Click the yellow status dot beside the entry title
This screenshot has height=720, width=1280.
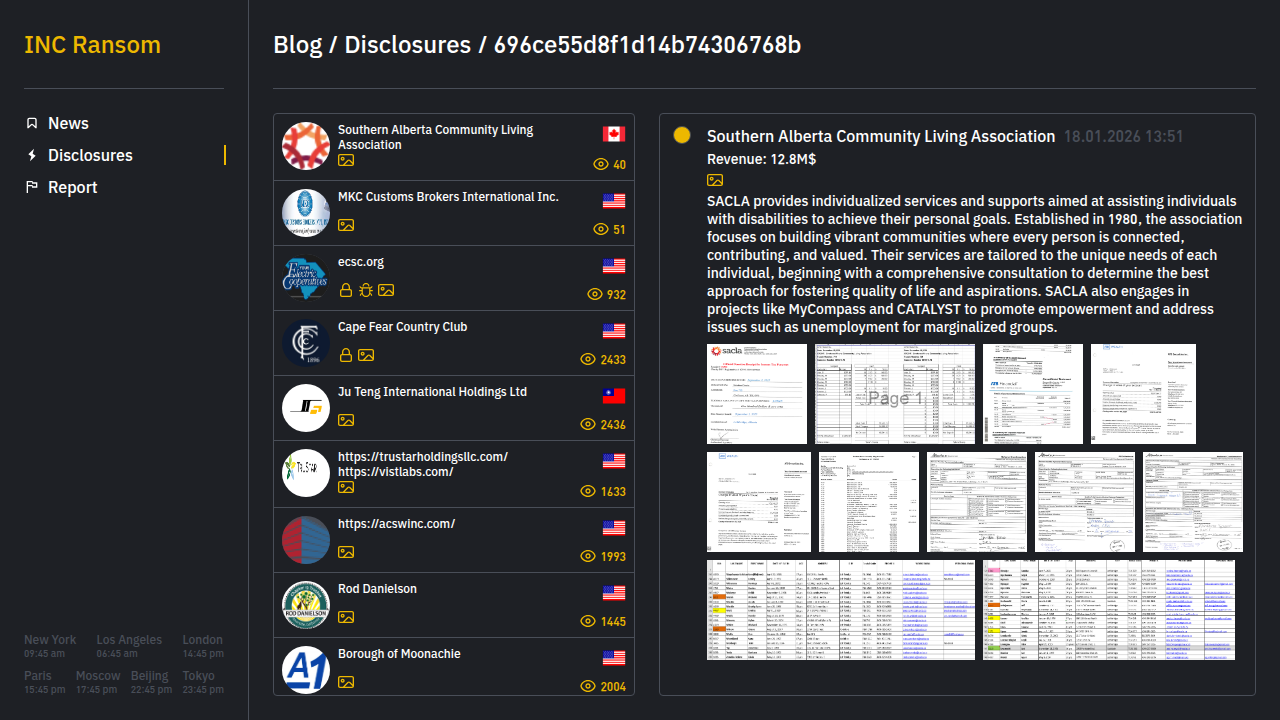click(x=682, y=136)
